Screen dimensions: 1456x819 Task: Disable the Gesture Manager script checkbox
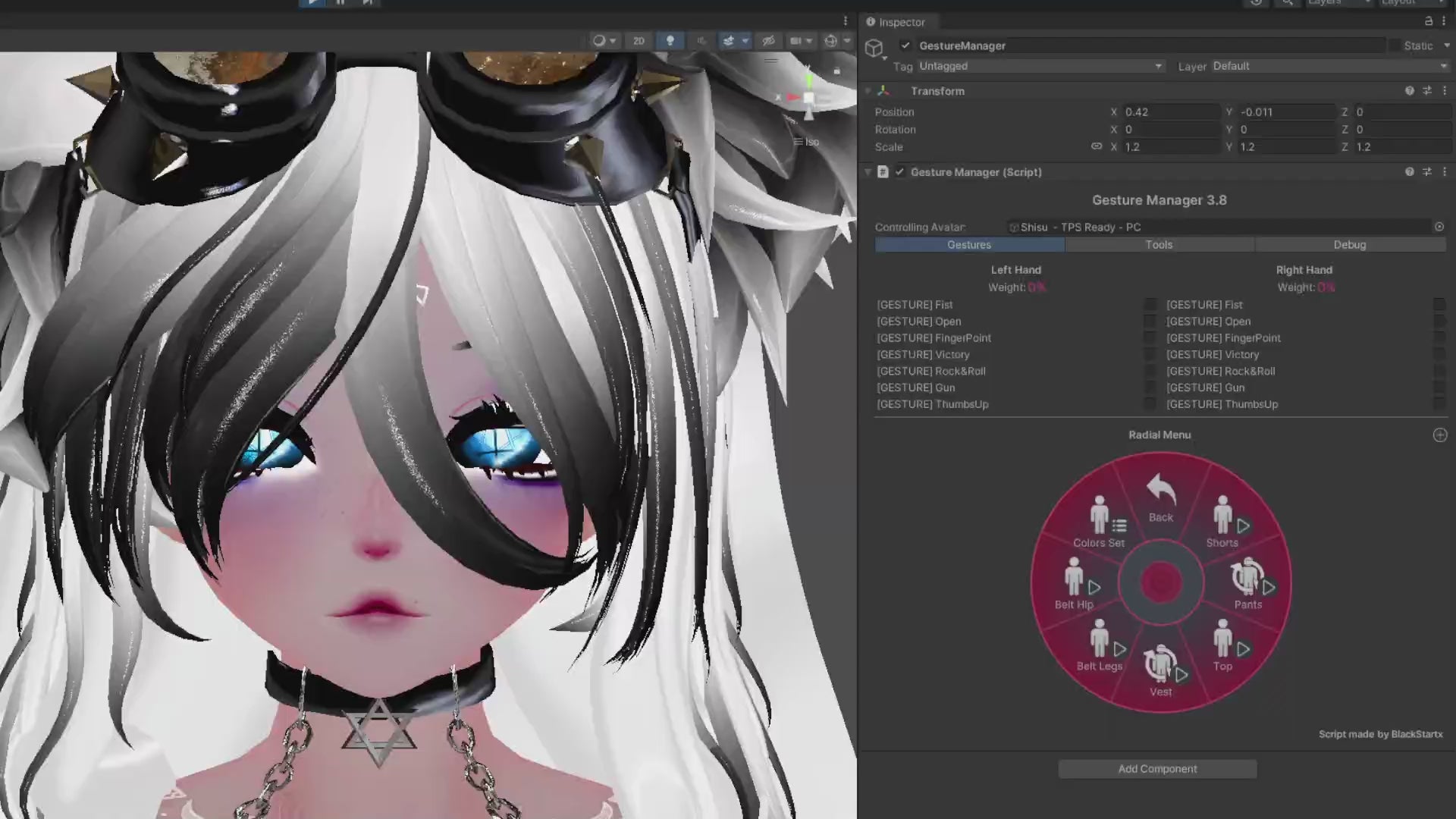click(899, 172)
